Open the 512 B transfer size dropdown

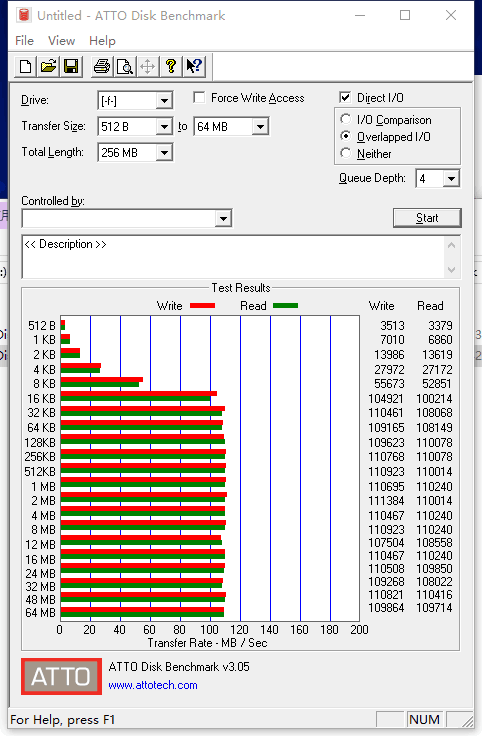point(164,127)
